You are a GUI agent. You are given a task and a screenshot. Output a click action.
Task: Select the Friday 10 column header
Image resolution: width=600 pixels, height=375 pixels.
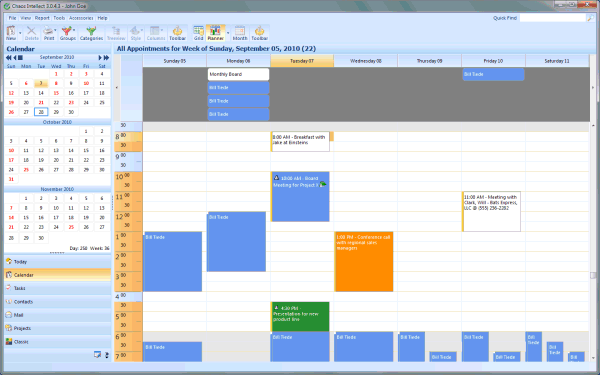[493, 61]
